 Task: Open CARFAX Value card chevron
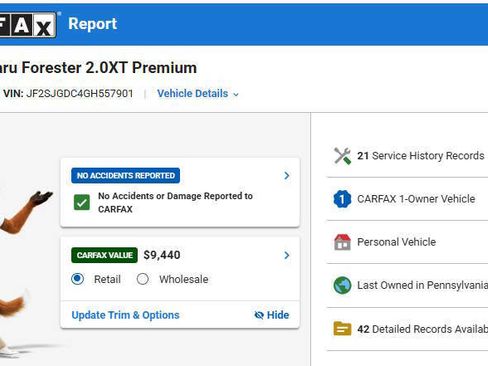(x=287, y=255)
